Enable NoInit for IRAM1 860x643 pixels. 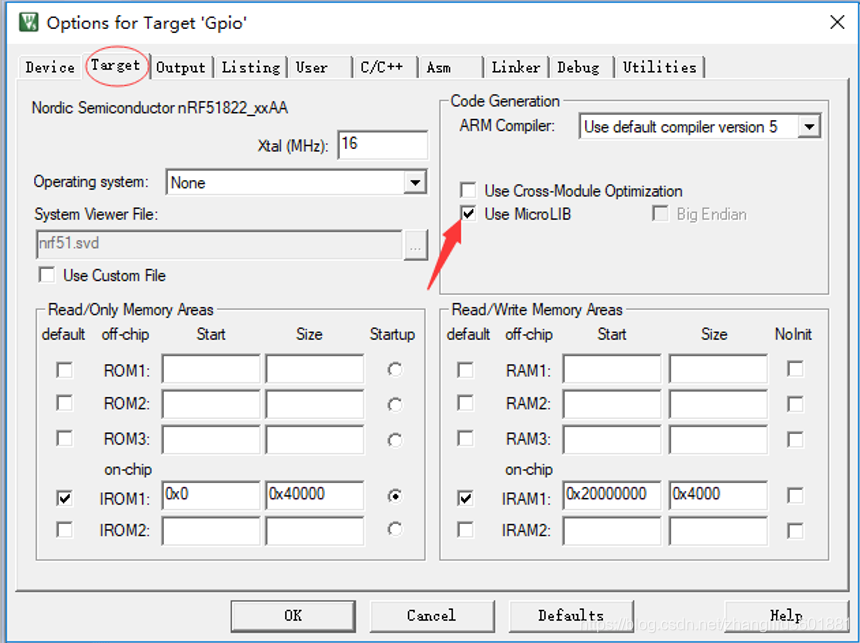[x=795, y=495]
